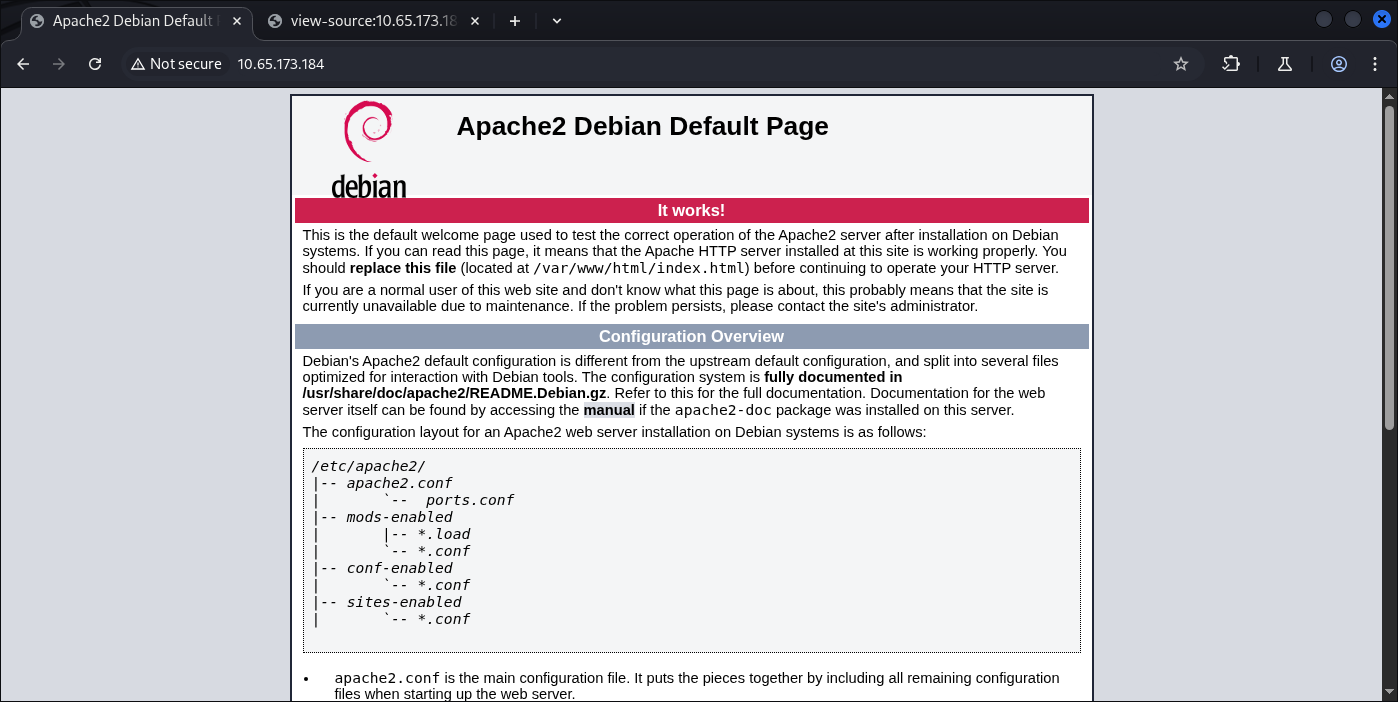Close the view-source tab
1398x702 pixels.
[x=475, y=21]
